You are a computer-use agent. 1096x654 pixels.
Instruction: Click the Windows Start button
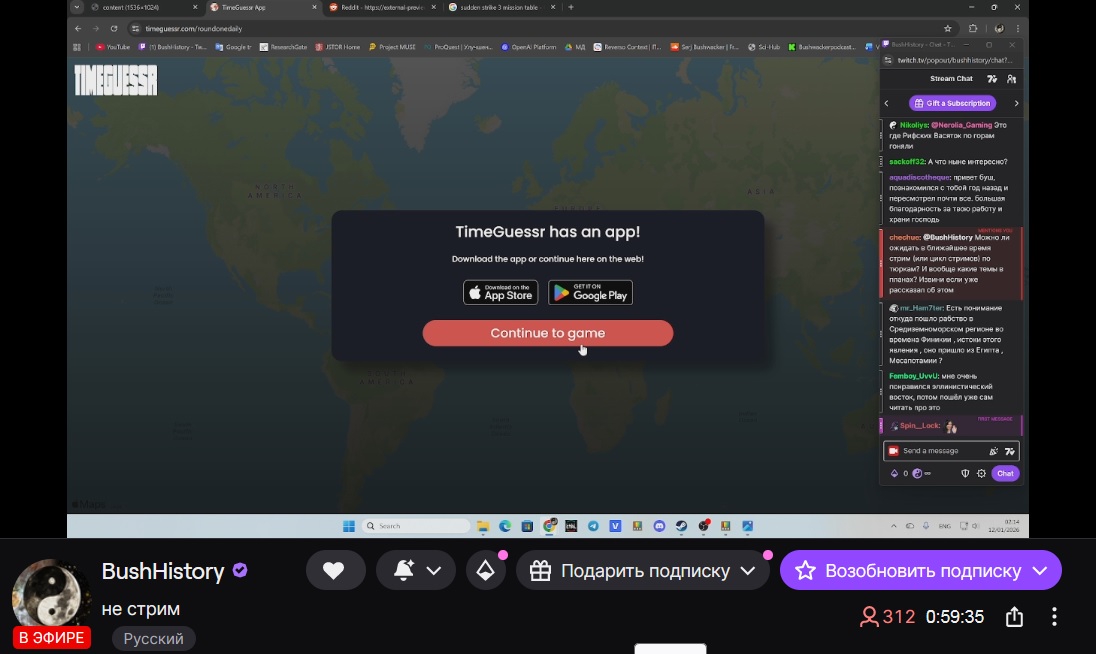[349, 526]
